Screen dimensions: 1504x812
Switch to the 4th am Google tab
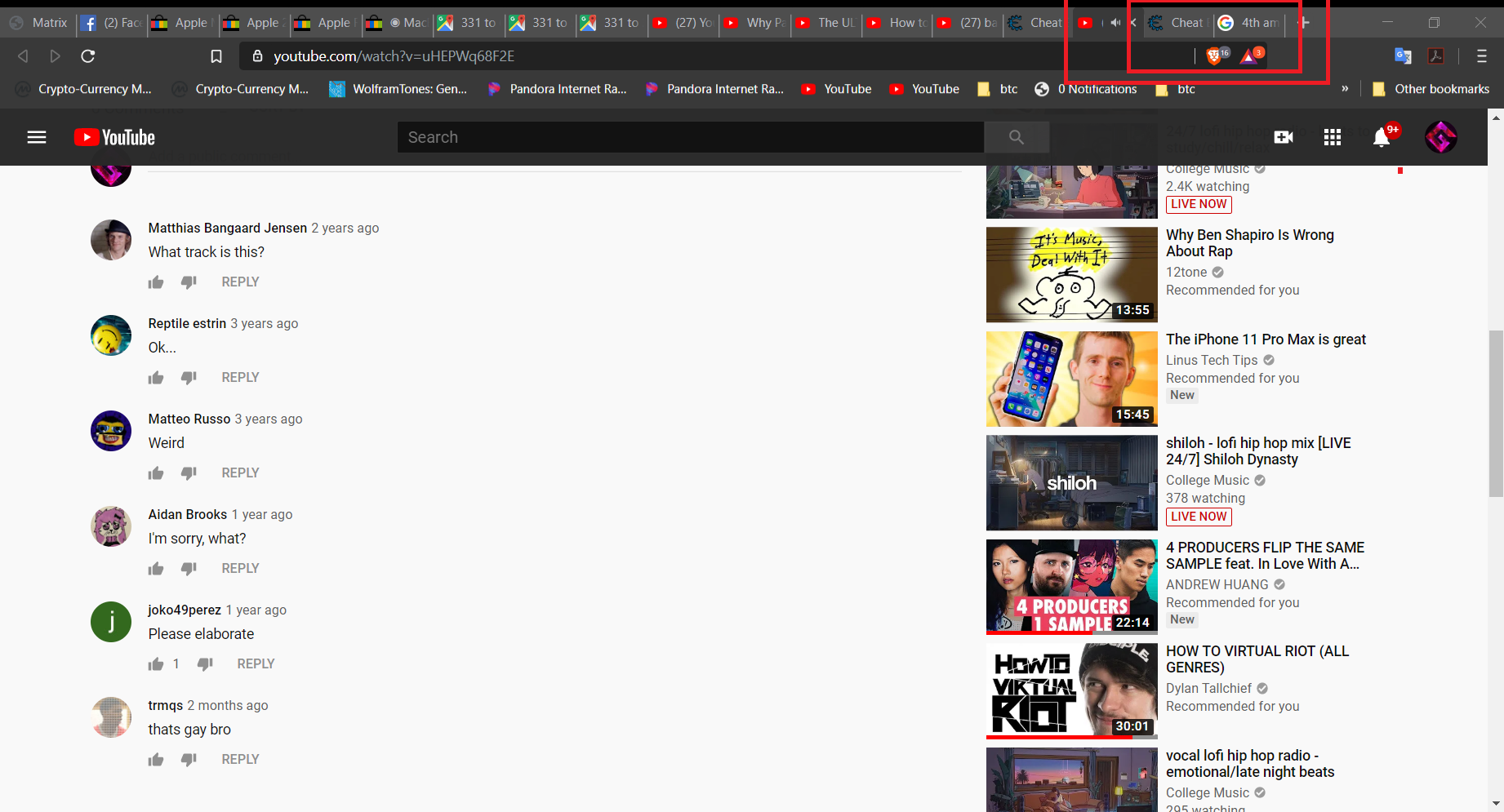1249,23
